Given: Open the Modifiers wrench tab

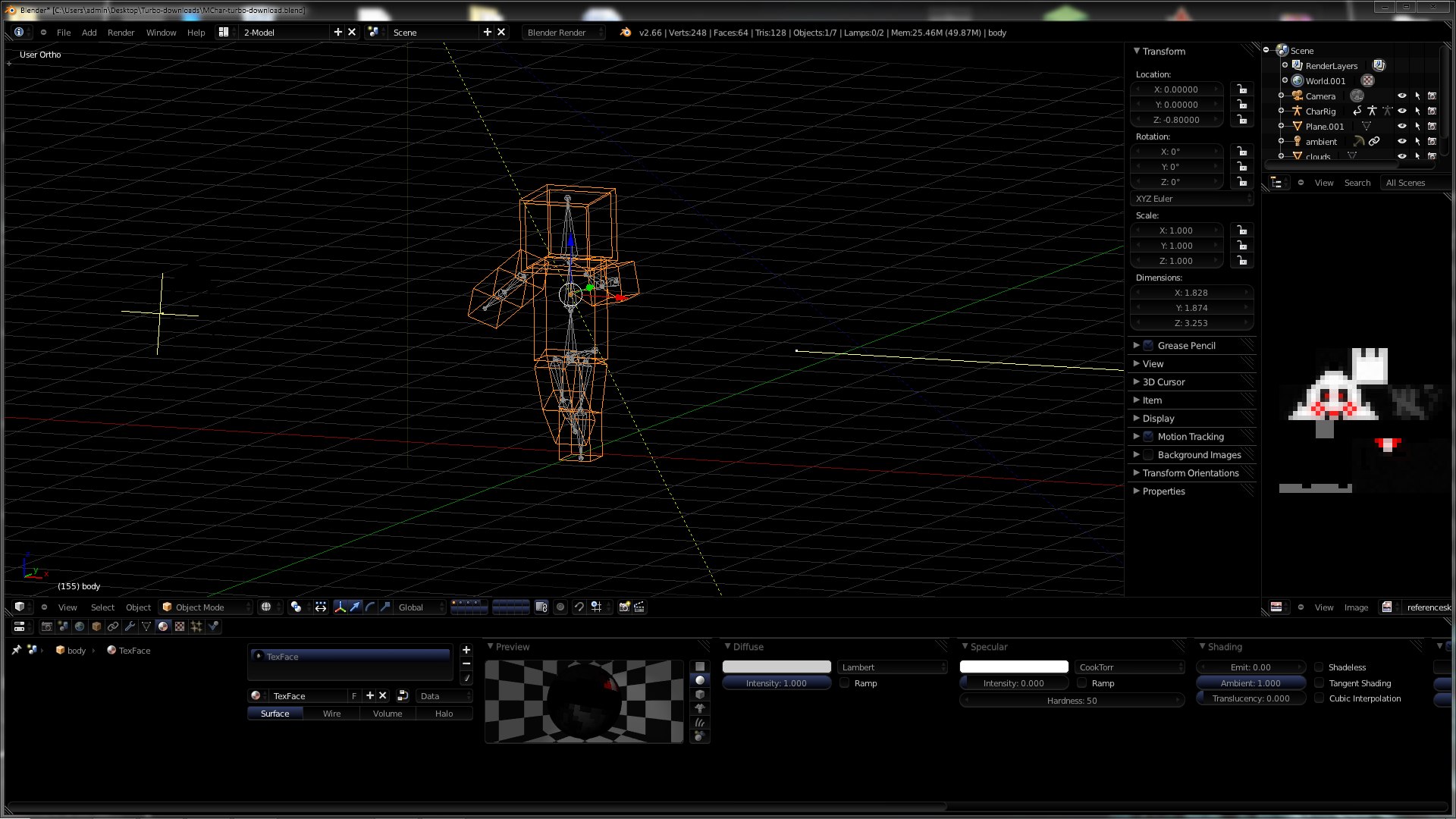Looking at the screenshot, I should tap(130, 626).
